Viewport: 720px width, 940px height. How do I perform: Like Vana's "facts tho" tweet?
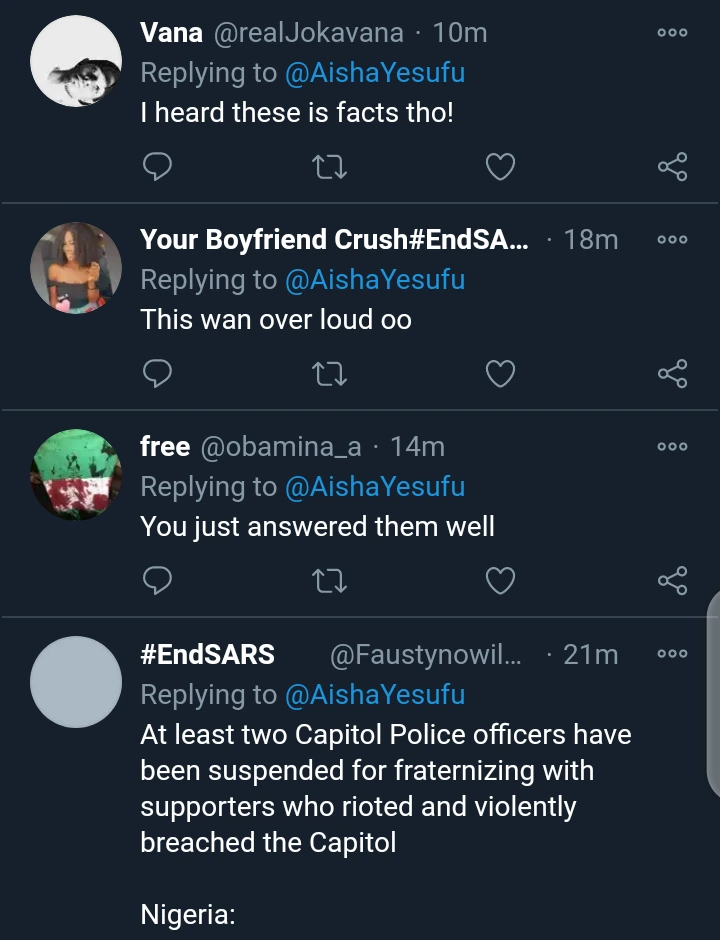(x=500, y=167)
